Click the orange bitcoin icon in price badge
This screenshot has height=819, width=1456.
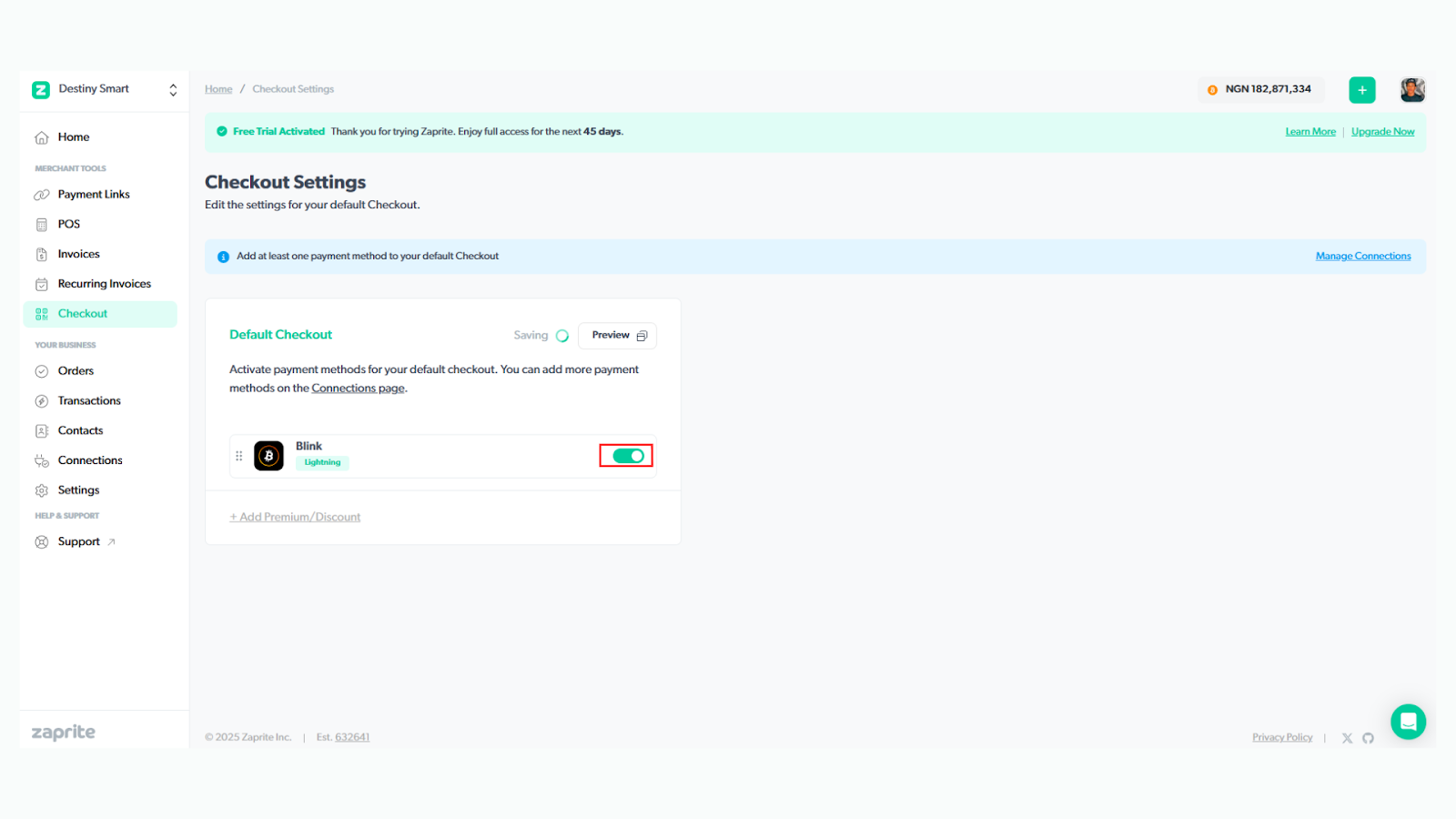pos(1212,90)
